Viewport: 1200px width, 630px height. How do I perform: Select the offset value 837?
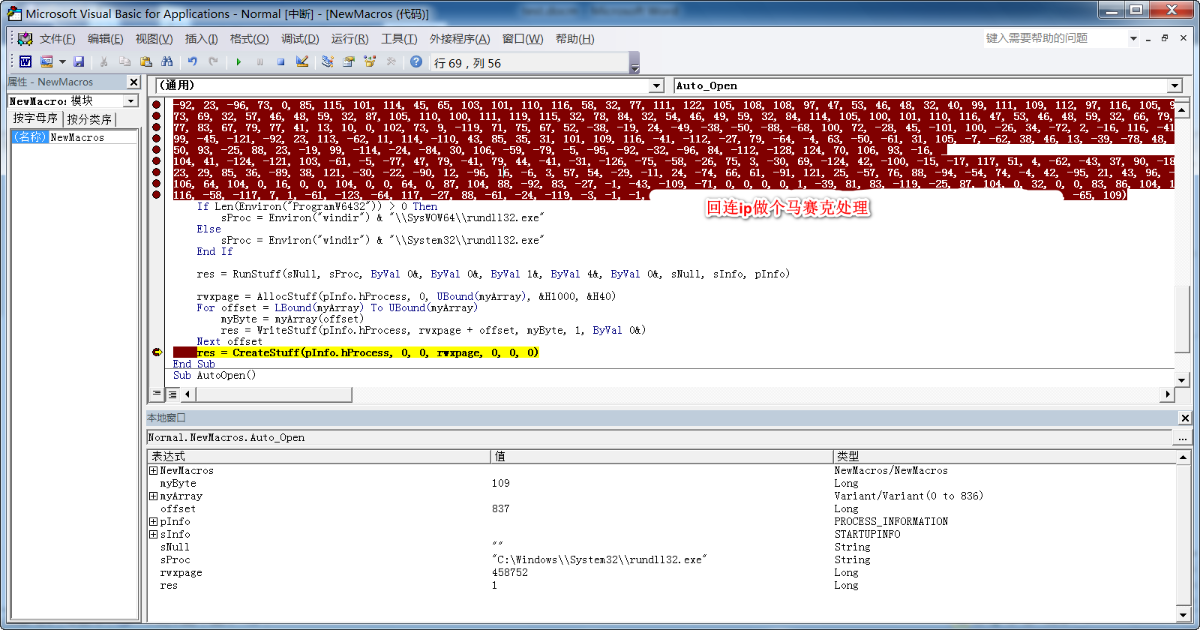point(501,509)
